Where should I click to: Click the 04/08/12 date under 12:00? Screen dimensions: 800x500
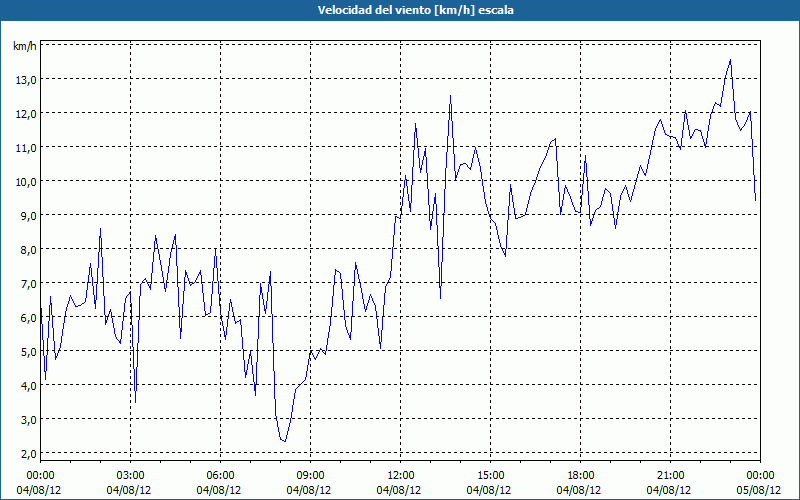(399, 490)
